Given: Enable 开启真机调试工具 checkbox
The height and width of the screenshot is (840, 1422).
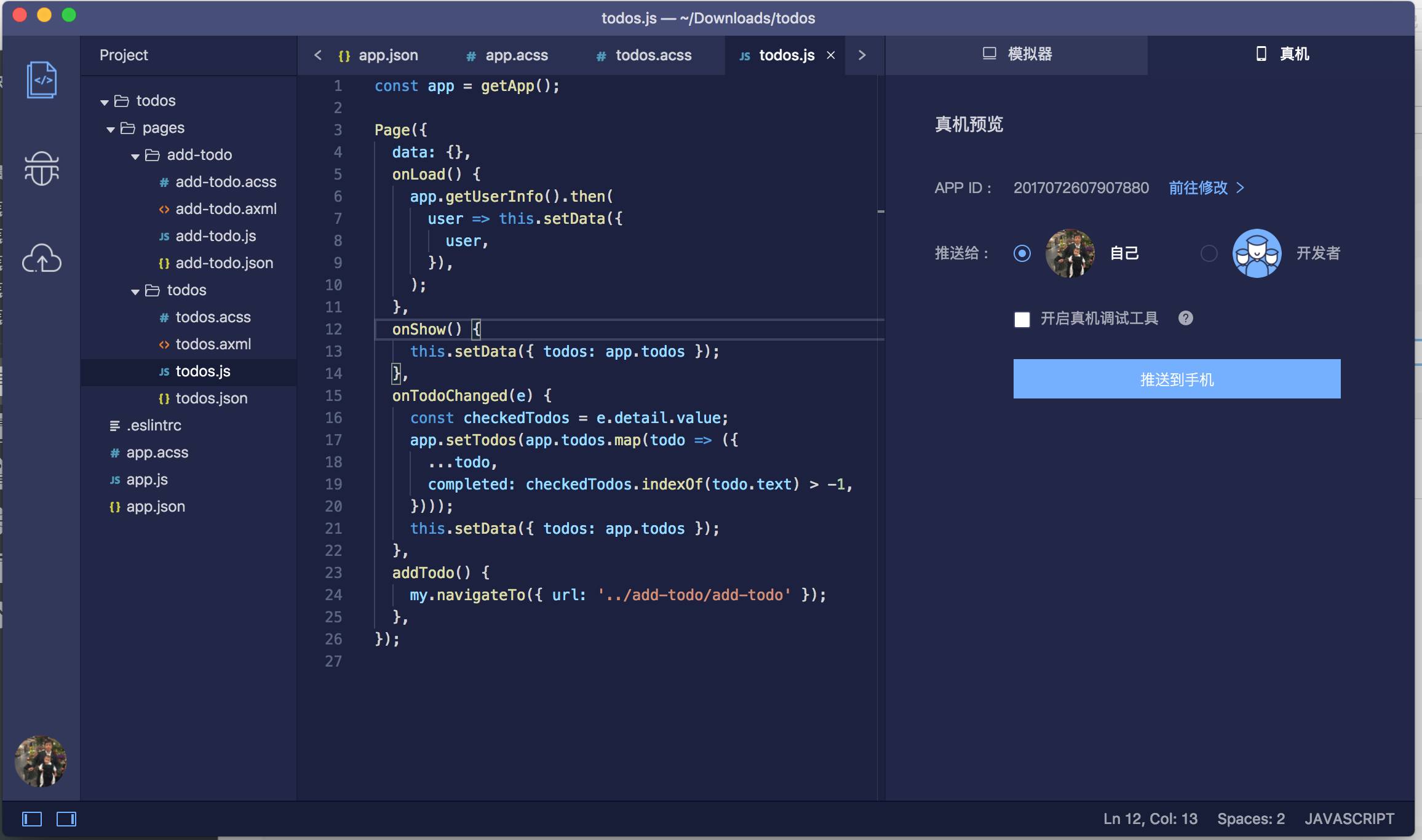Looking at the screenshot, I should [1022, 319].
